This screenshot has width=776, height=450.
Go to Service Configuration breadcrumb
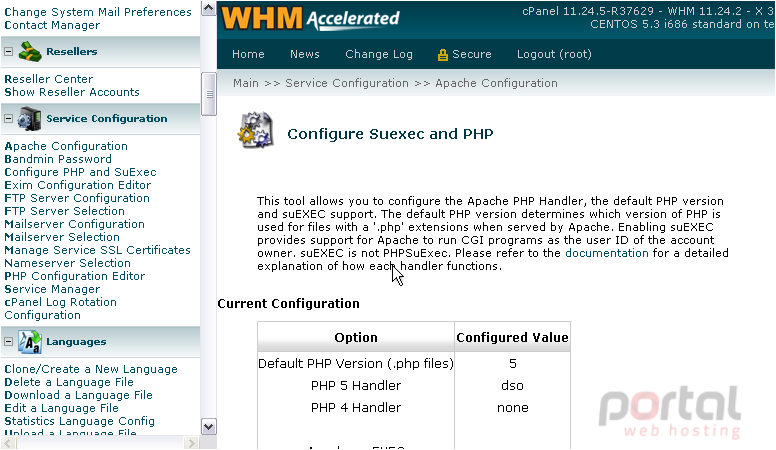(x=346, y=83)
